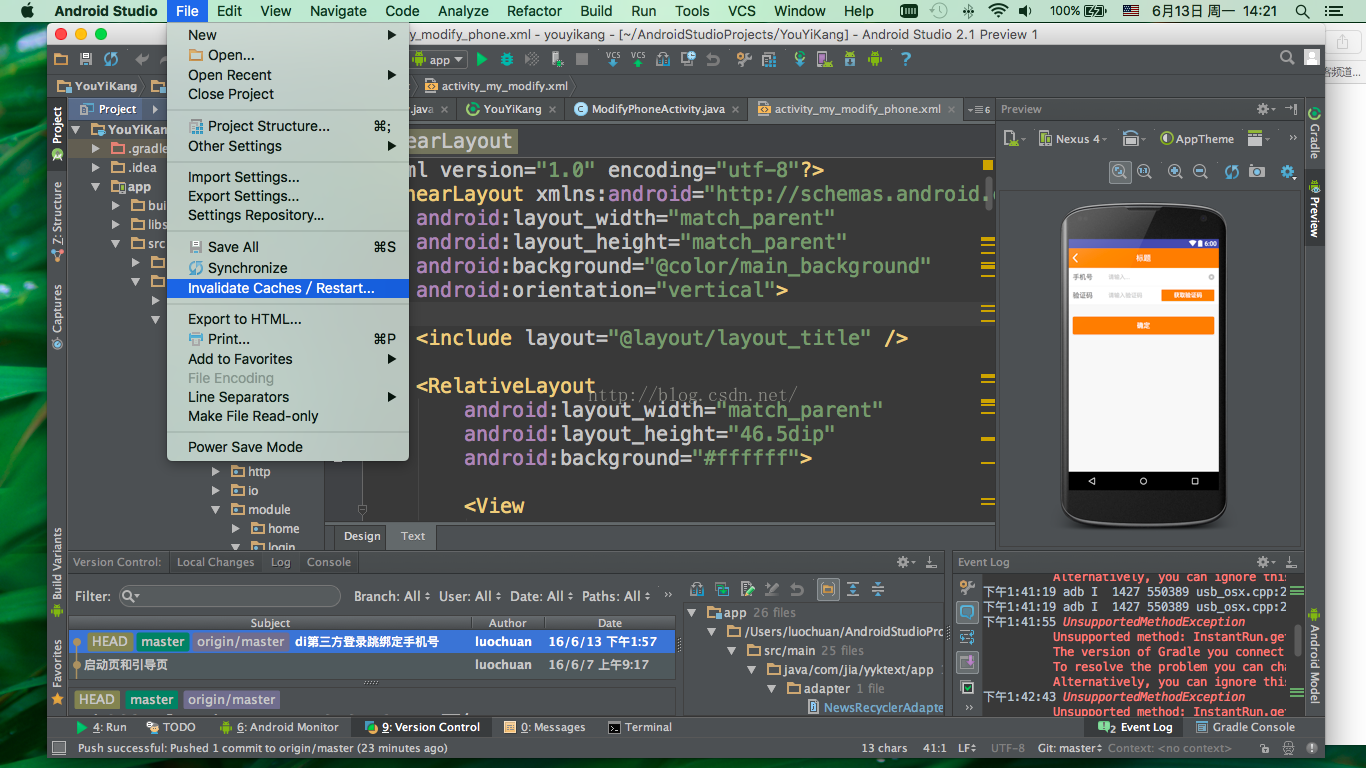Click VCS Update Project icon
1366x768 pixels.
[x=613, y=60]
